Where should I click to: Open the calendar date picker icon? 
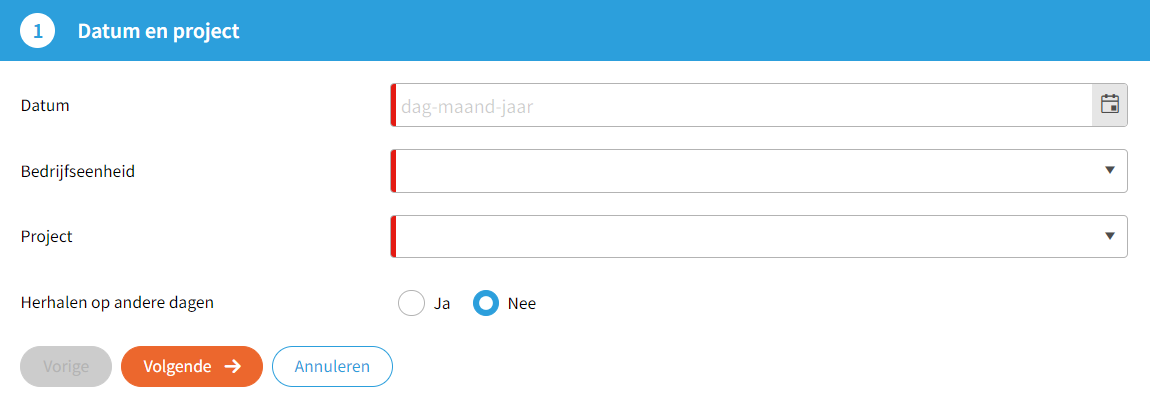pos(1109,104)
